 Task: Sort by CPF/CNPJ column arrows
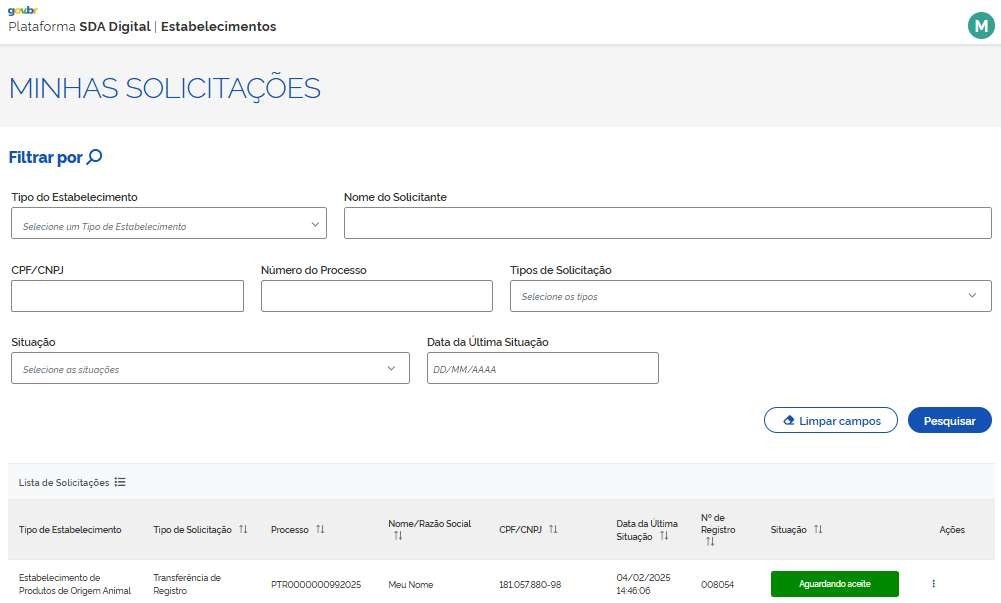click(x=553, y=529)
